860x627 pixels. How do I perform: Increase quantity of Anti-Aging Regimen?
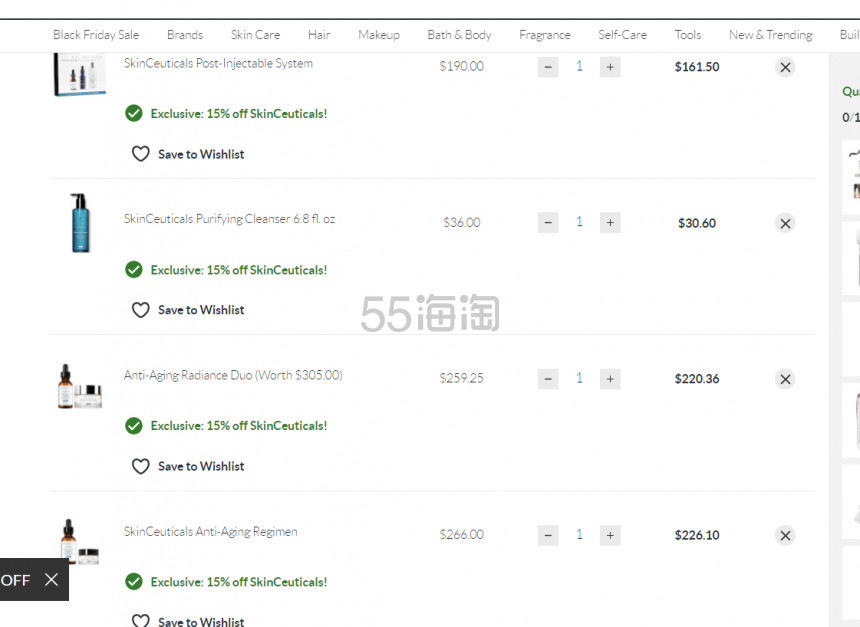(610, 535)
